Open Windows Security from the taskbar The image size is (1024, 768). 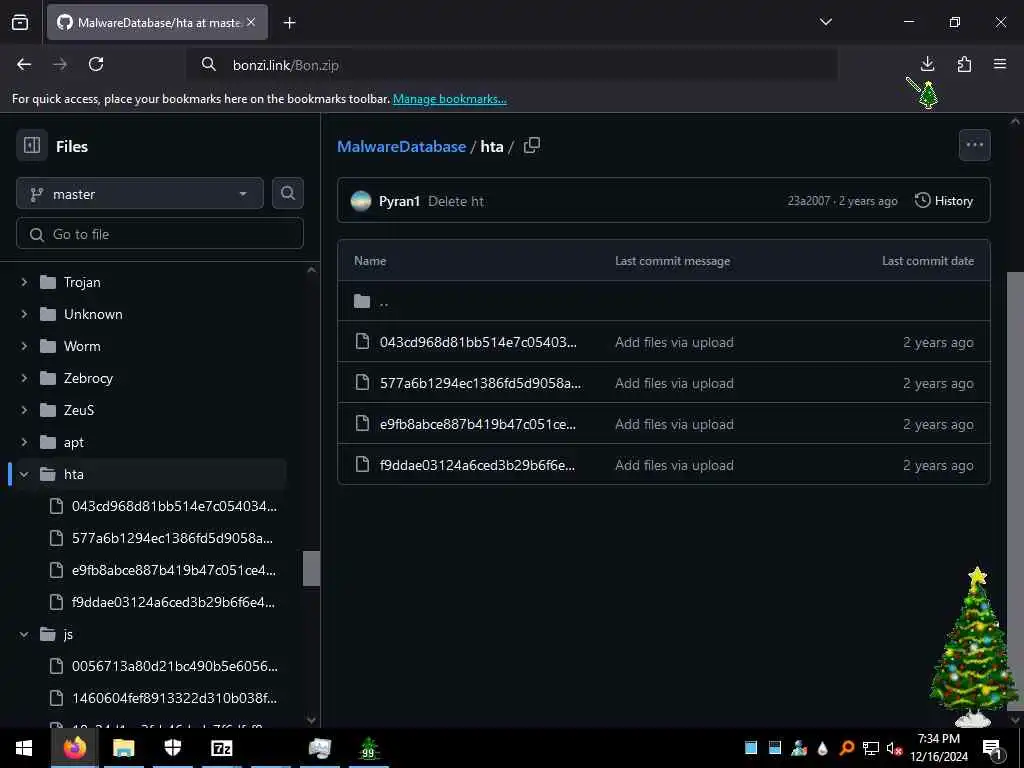[172, 748]
